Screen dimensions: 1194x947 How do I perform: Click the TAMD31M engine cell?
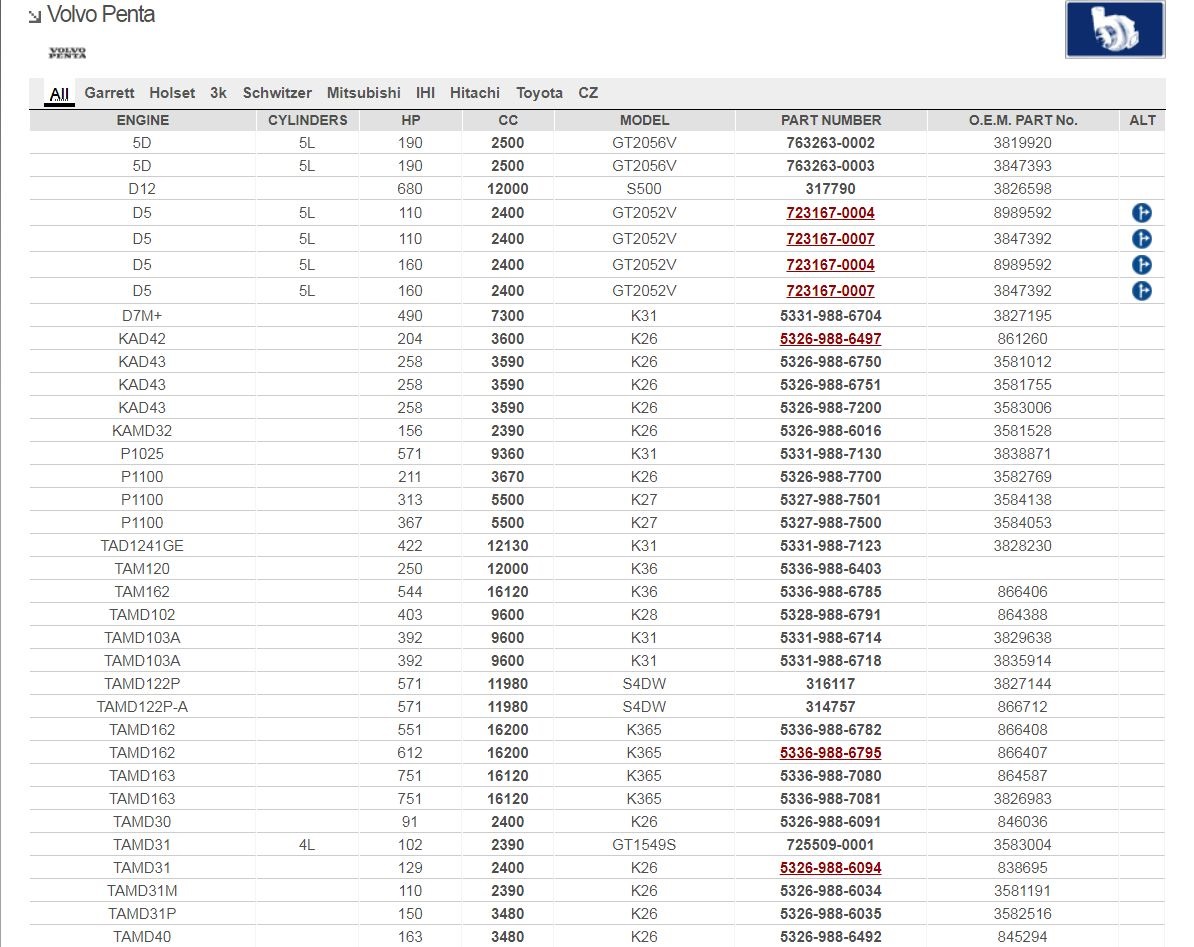click(142, 891)
